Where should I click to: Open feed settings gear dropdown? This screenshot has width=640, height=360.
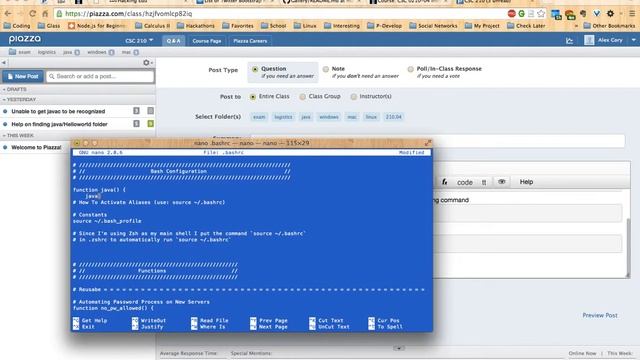click(148, 62)
